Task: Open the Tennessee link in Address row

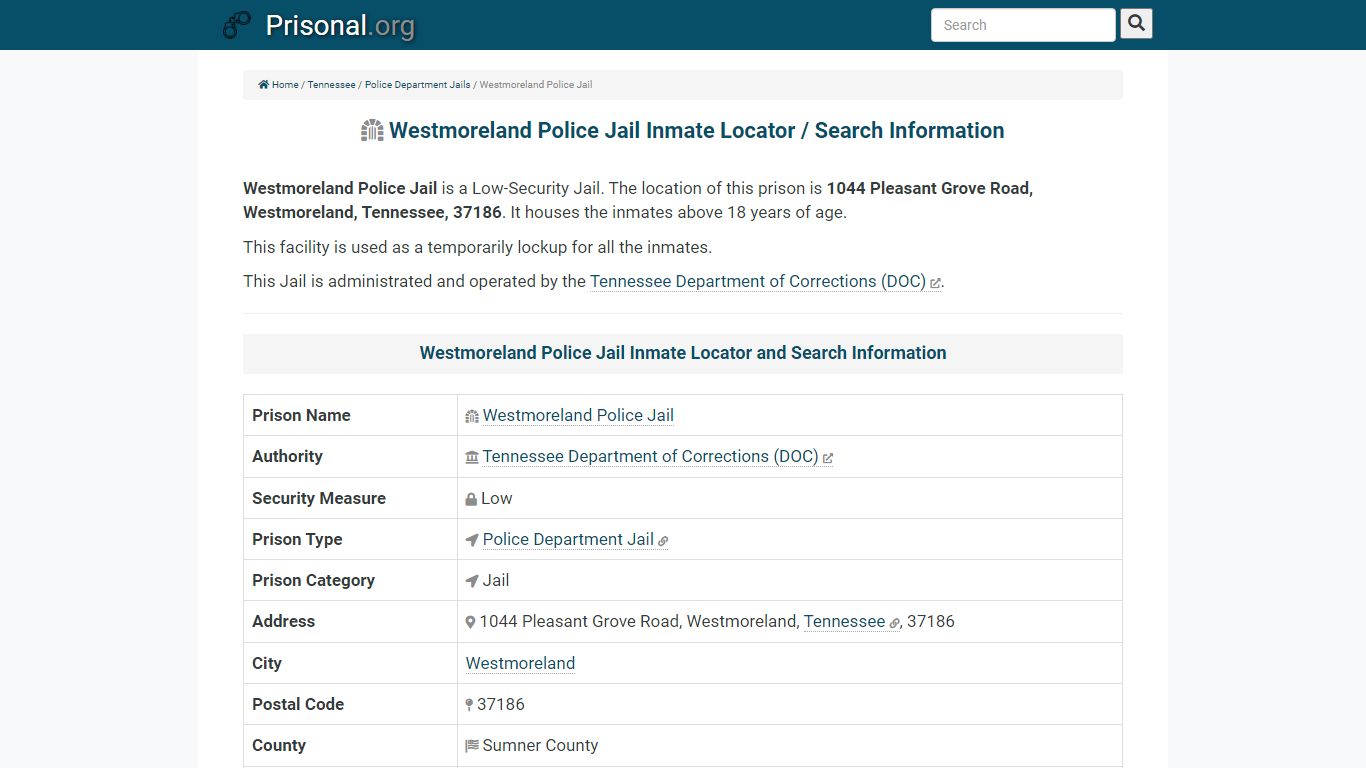Action: click(844, 621)
